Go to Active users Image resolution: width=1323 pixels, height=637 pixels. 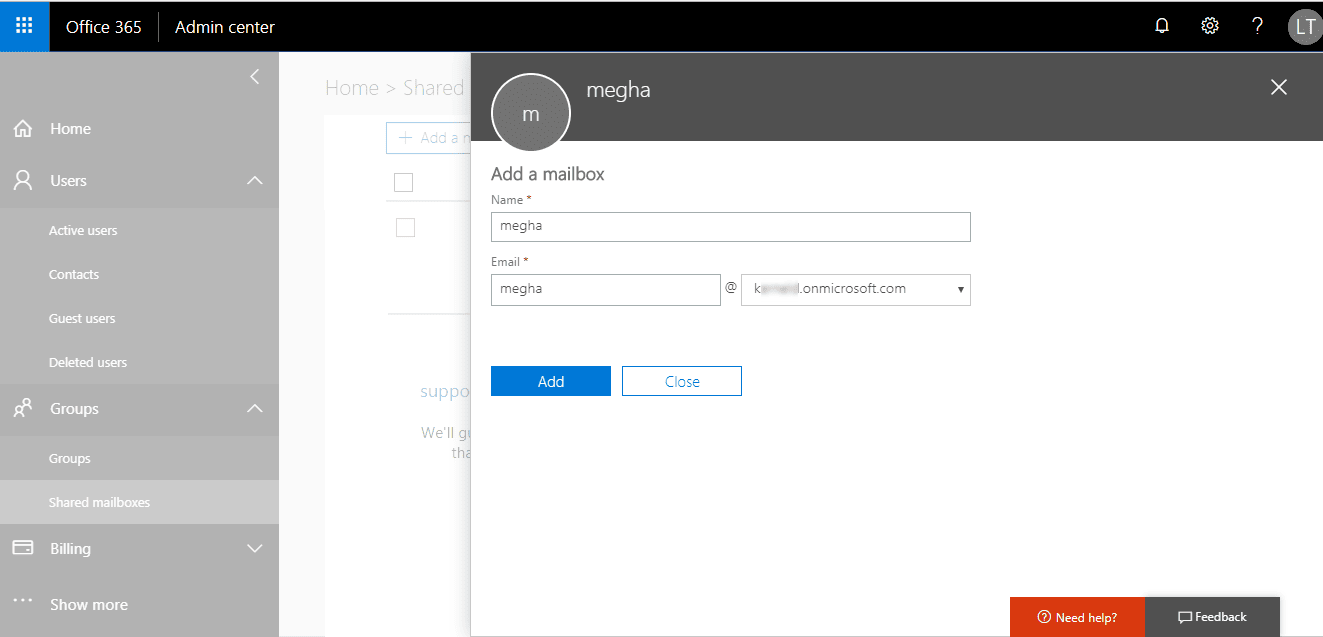coord(83,231)
